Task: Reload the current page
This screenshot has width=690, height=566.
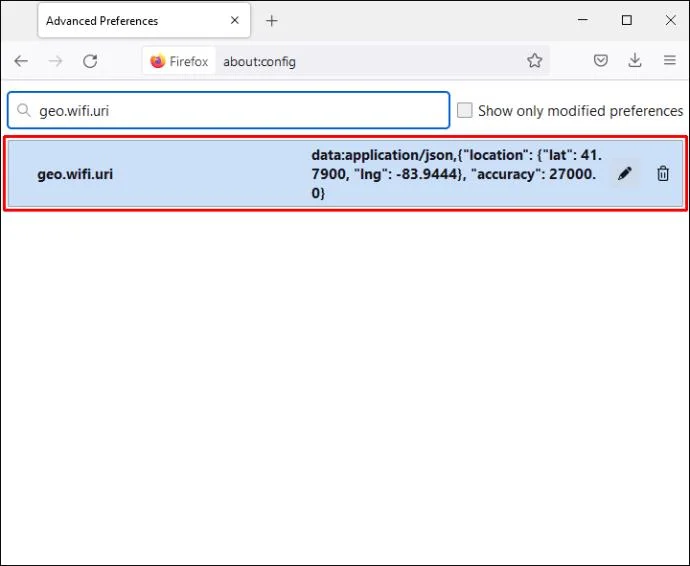Action: coord(90,61)
